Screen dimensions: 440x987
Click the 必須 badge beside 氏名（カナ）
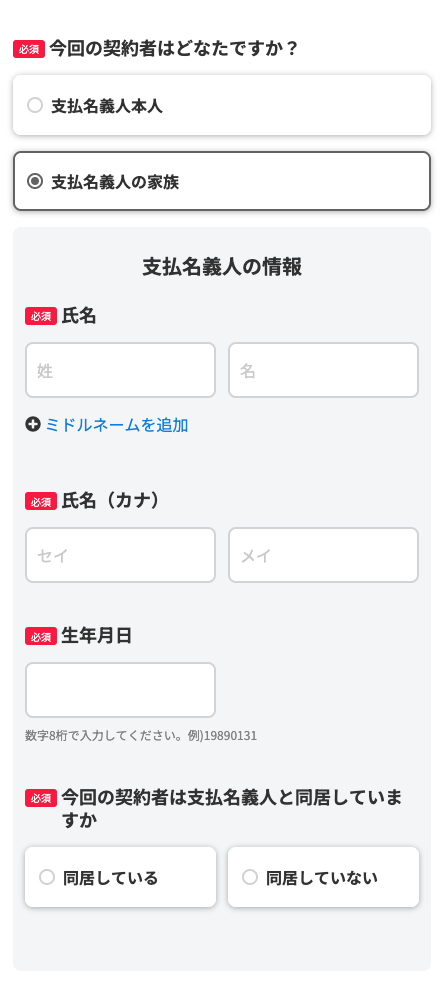41,501
